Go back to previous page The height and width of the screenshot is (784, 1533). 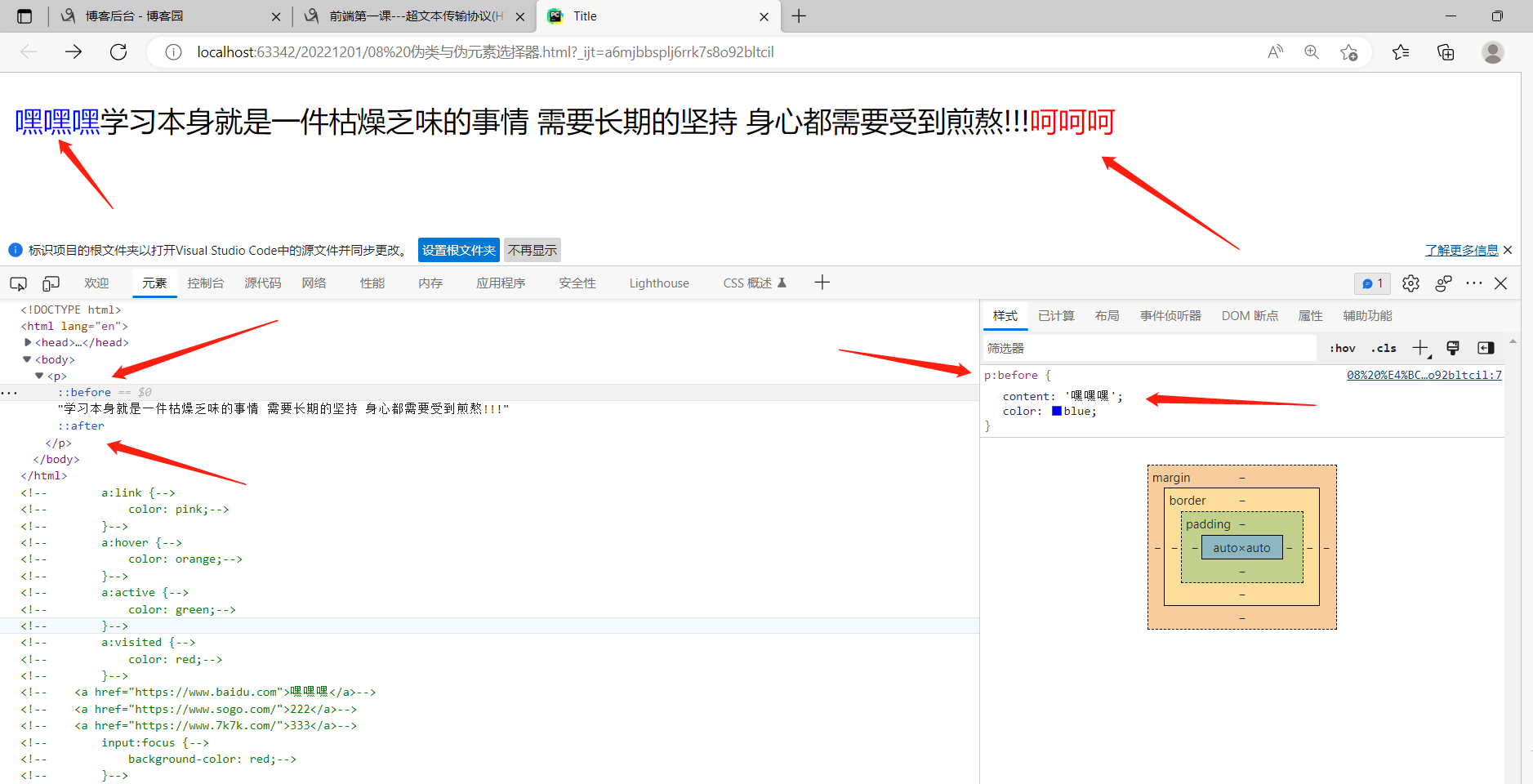29,52
